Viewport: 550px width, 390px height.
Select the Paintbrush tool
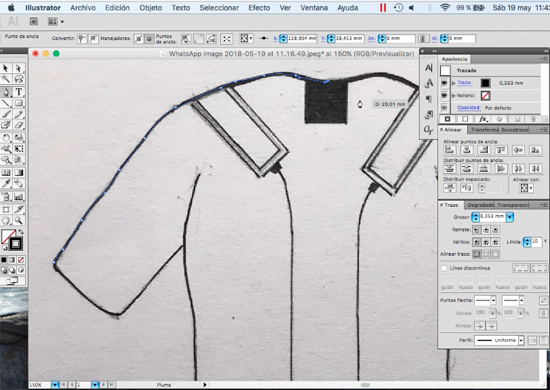point(6,114)
